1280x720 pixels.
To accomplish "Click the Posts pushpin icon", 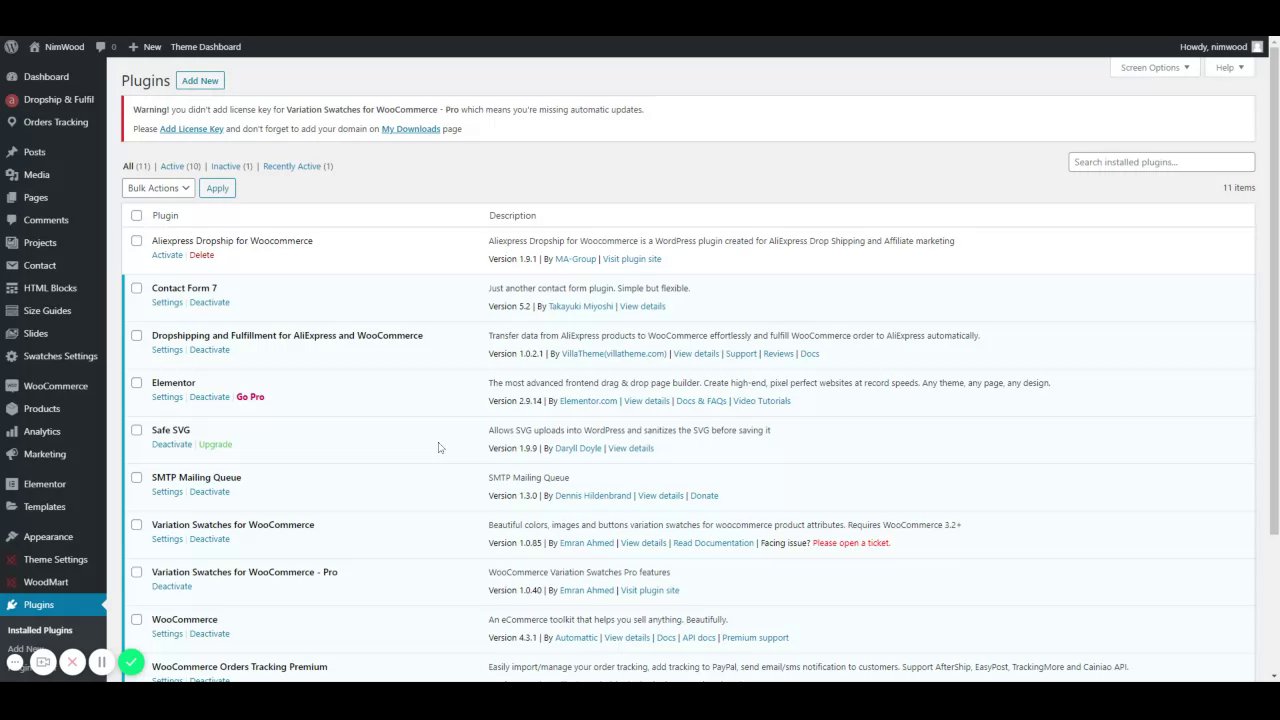I will click(11, 152).
